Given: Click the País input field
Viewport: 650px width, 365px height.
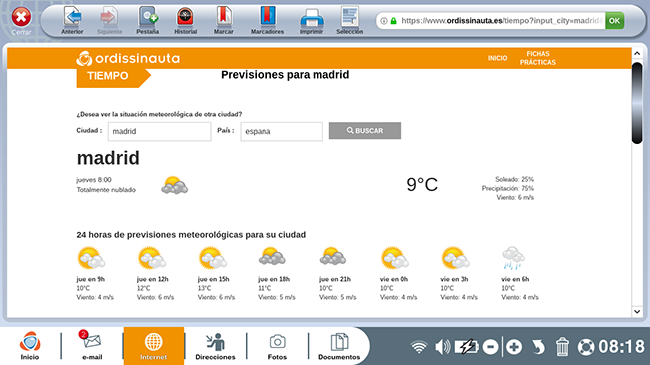Looking at the screenshot, I should pyautogui.click(x=281, y=131).
